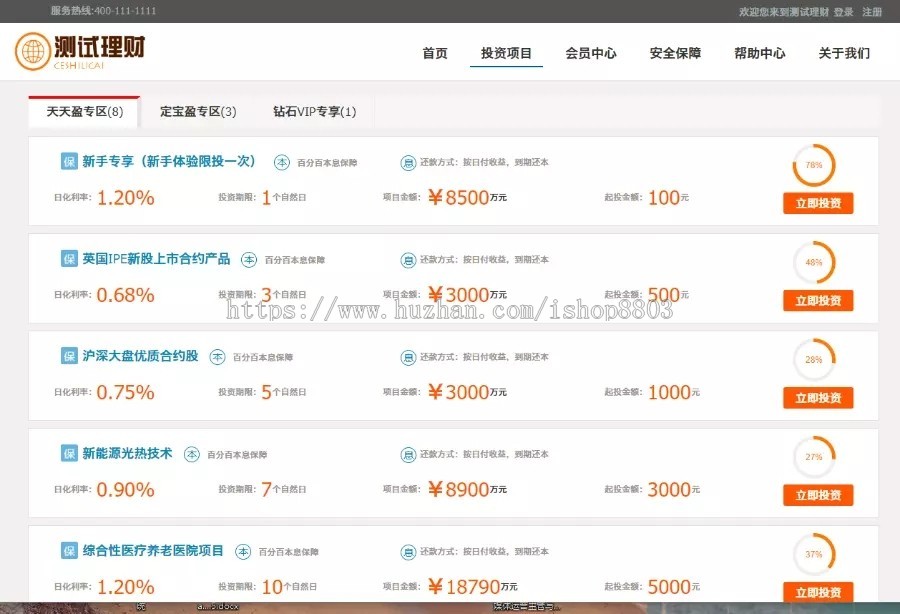Viewport: 900px width, 614px height.
Task: Open the 会员中心 menu item
Action: [x=591, y=53]
